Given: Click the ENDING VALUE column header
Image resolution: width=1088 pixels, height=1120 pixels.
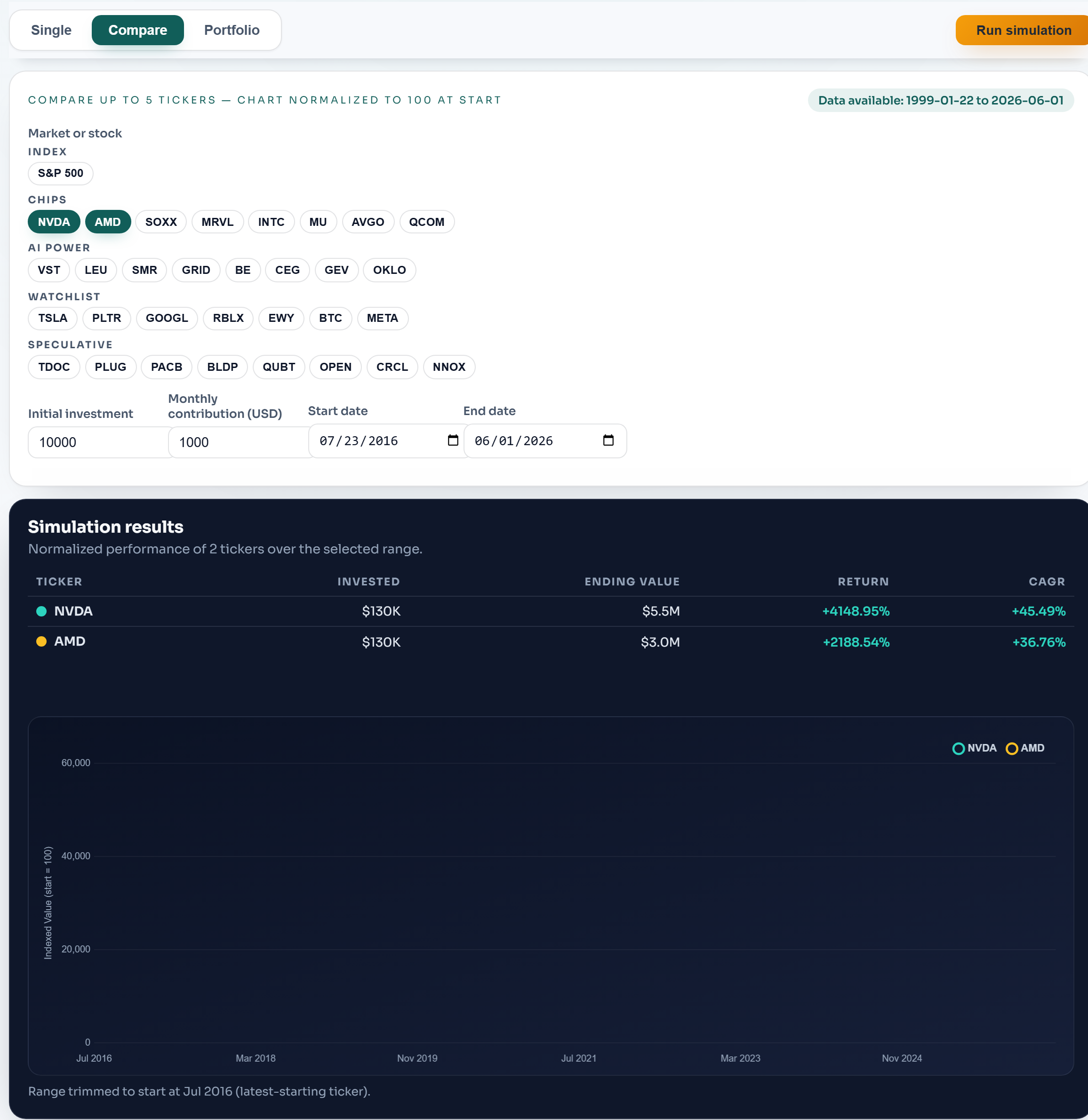Looking at the screenshot, I should 632,582.
